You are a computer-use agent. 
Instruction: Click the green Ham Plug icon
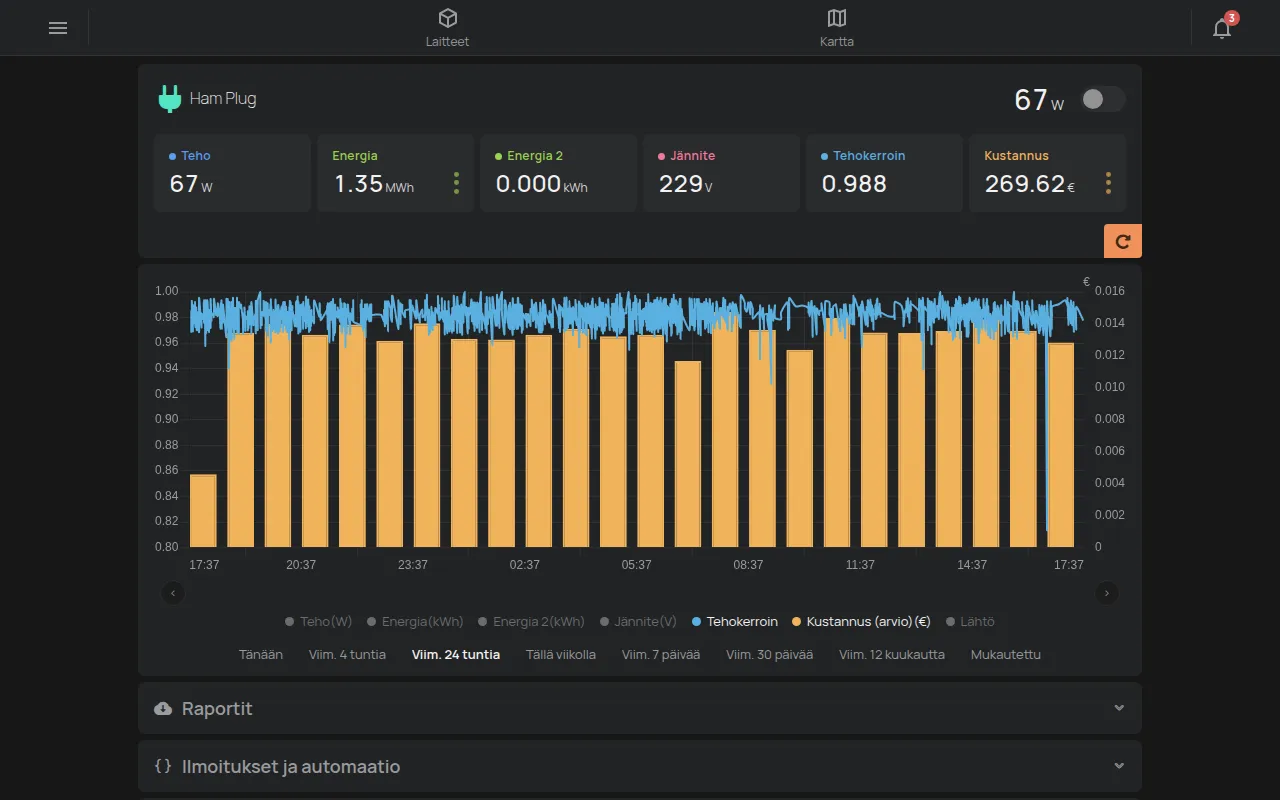click(x=170, y=99)
